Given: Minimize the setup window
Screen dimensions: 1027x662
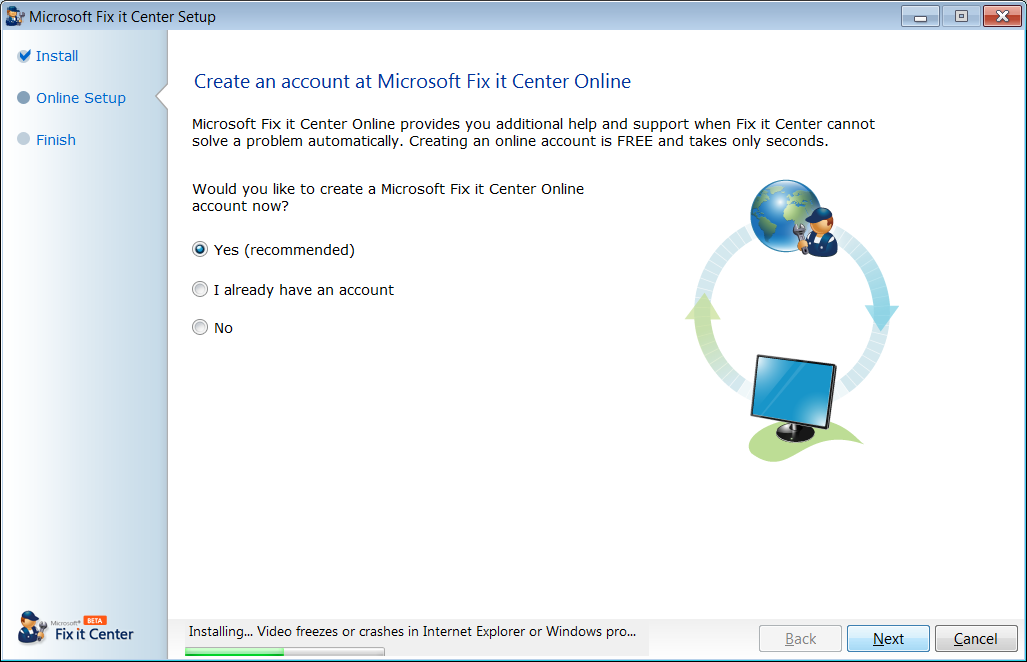Looking at the screenshot, I should coord(920,16).
